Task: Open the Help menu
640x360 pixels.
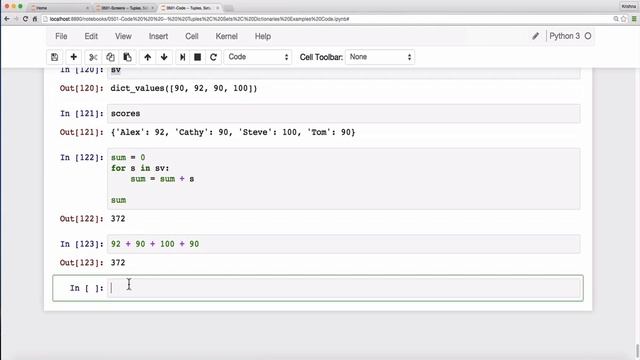Action: point(263,36)
